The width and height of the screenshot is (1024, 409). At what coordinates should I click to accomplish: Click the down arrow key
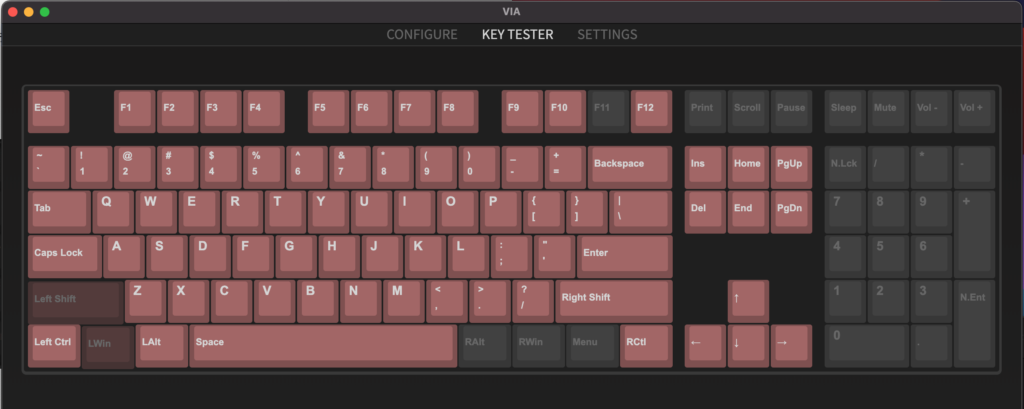point(748,346)
